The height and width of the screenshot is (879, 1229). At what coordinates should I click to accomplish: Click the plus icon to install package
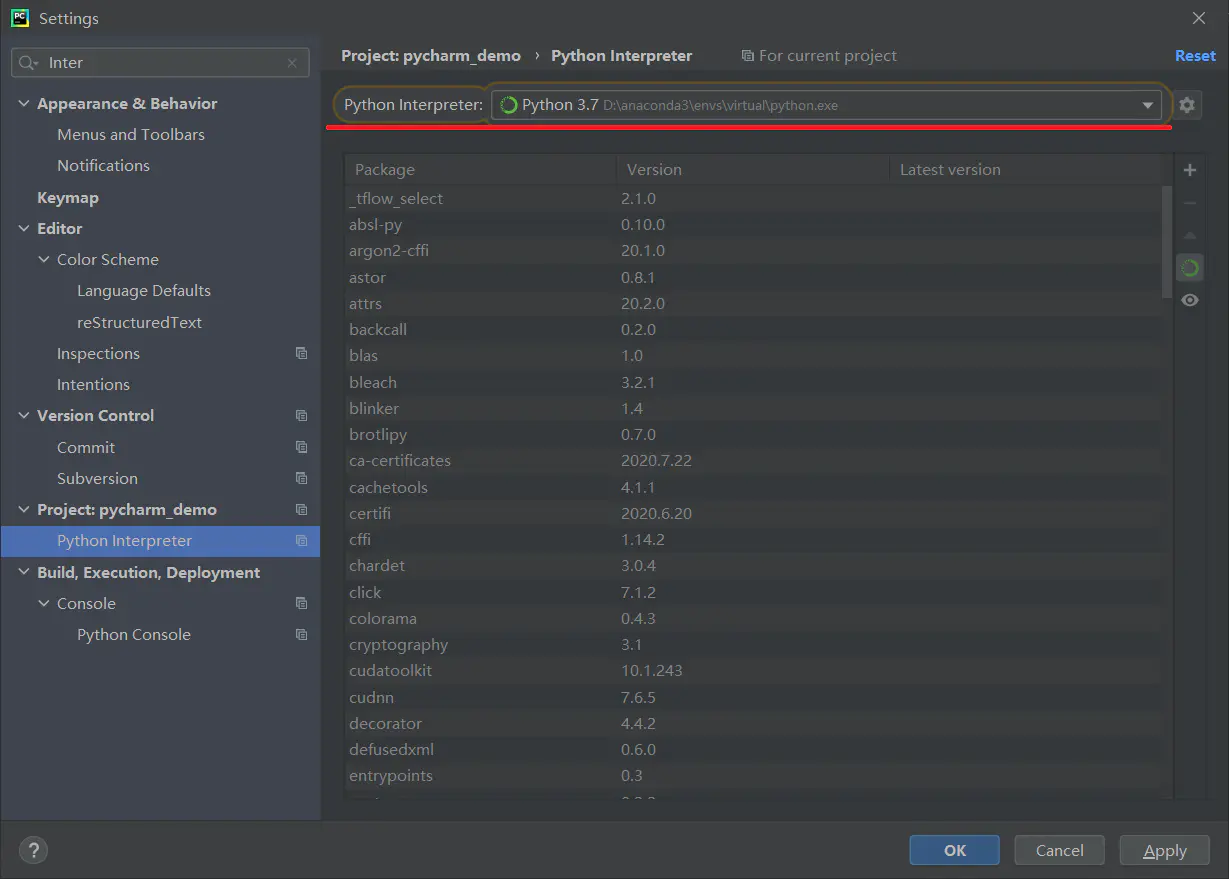tap(1190, 170)
